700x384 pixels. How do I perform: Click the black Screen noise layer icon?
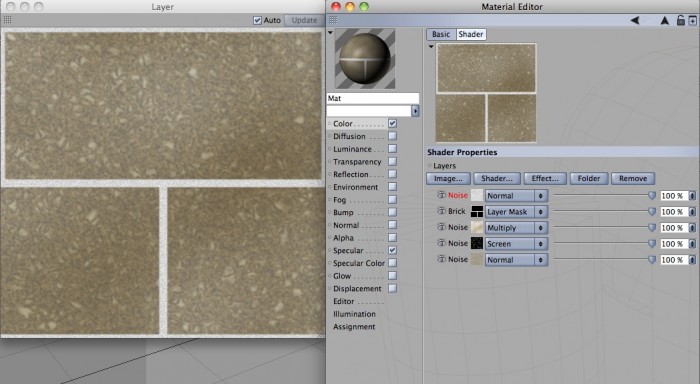click(477, 243)
